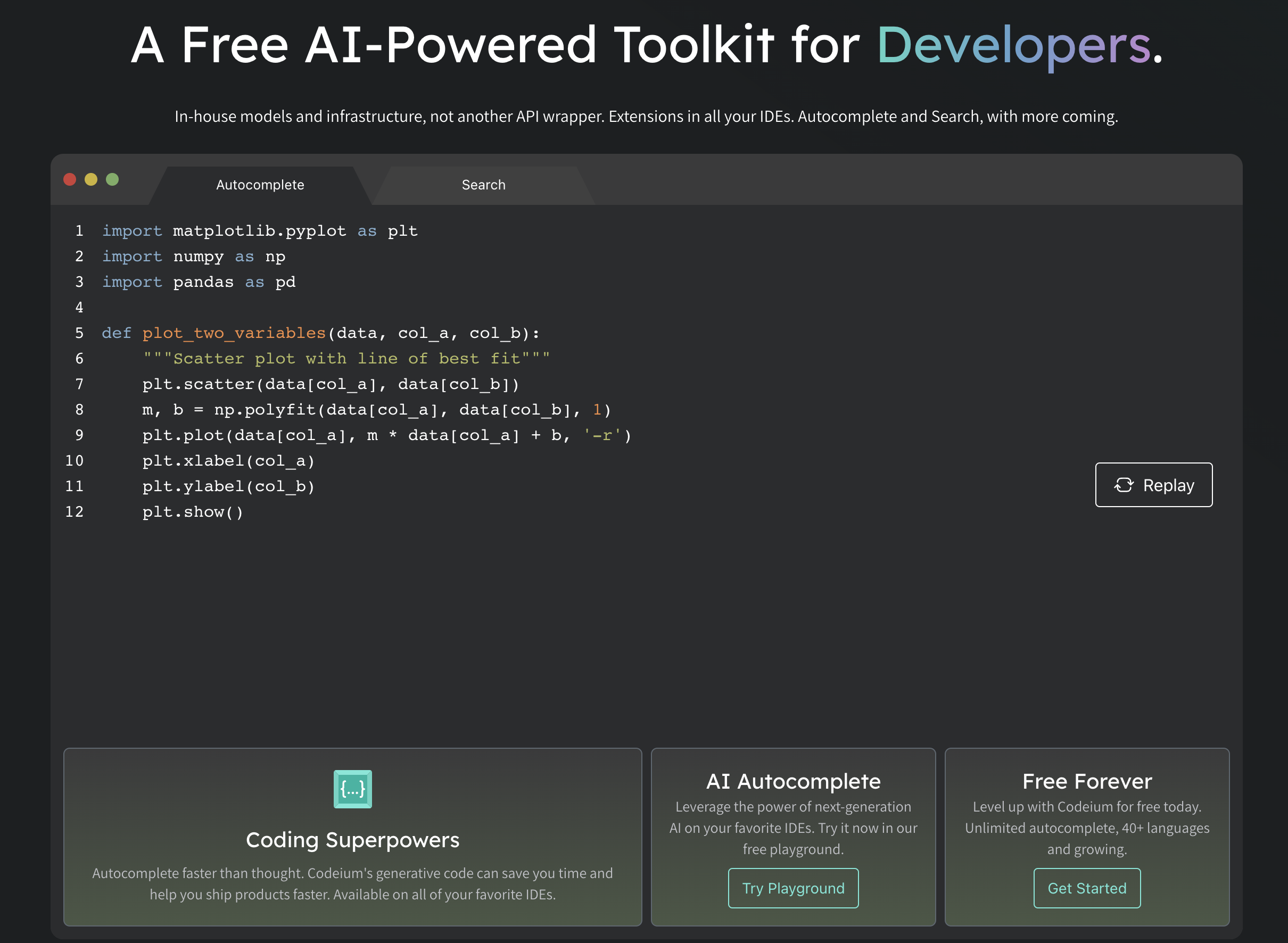Click the green window dot
The width and height of the screenshot is (1288, 943).
[x=112, y=179]
